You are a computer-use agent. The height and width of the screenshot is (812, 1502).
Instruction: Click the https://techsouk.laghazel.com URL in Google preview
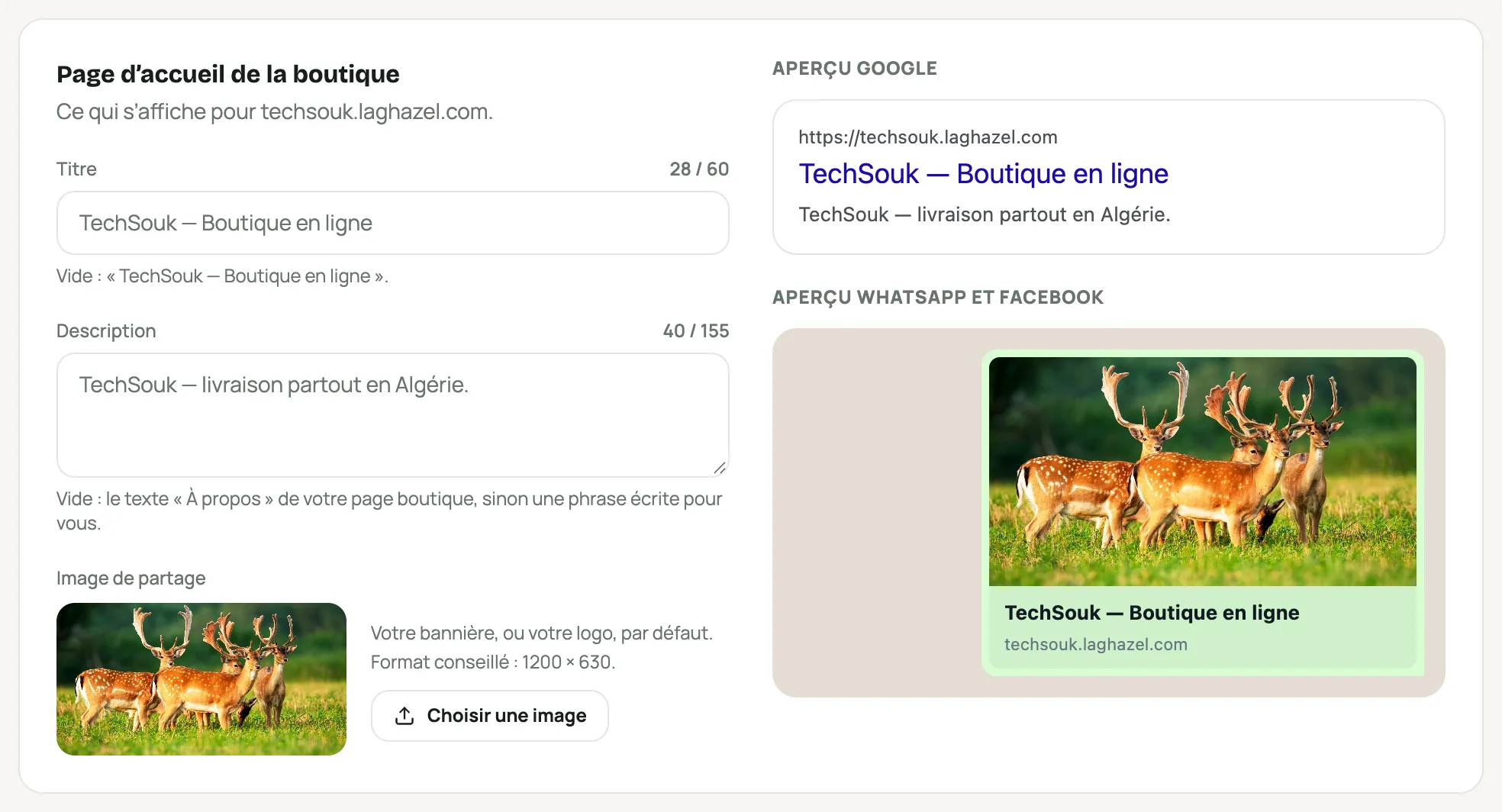[x=927, y=137]
